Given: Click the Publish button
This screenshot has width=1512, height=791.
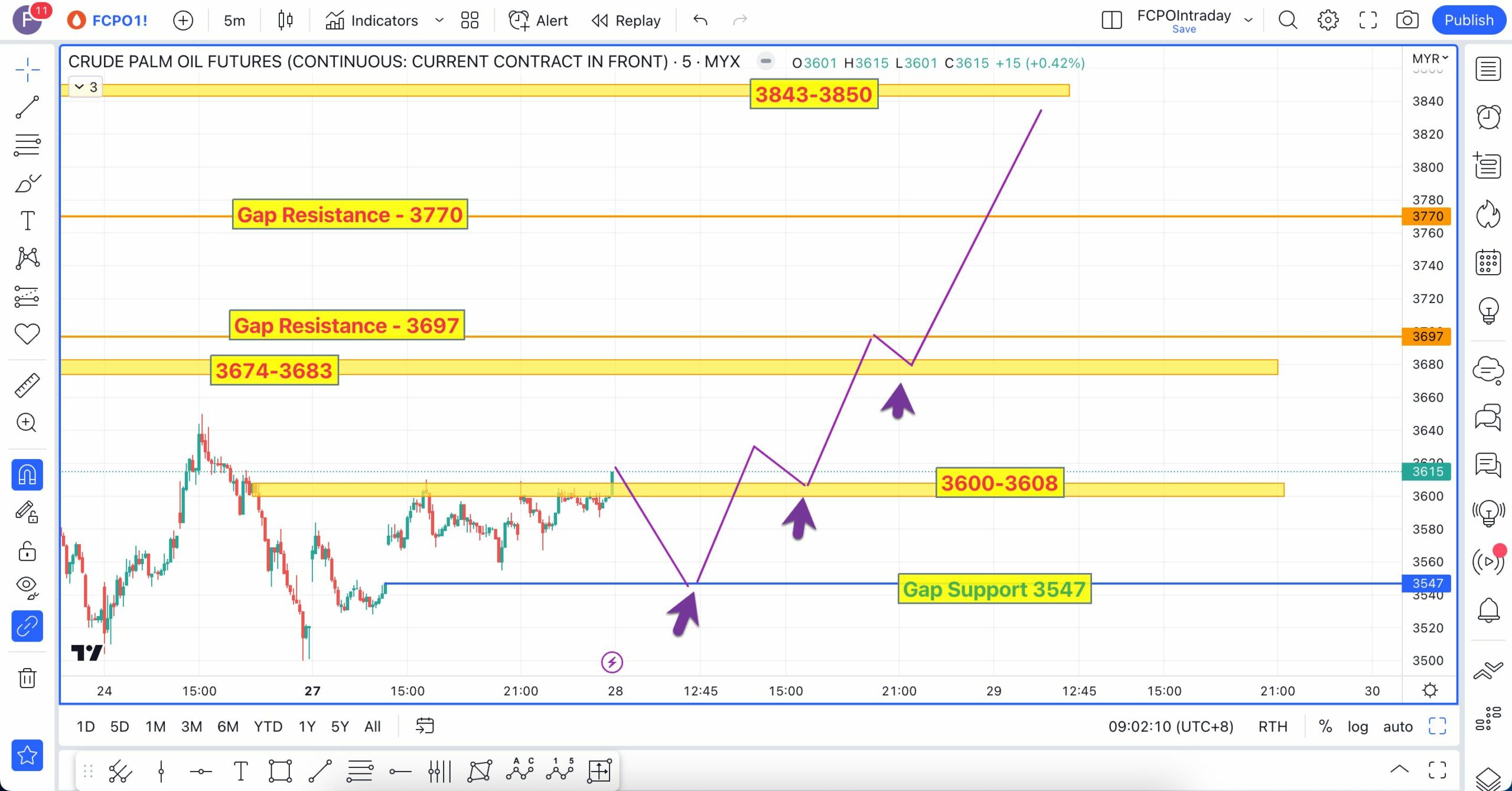Looking at the screenshot, I should 1468,20.
